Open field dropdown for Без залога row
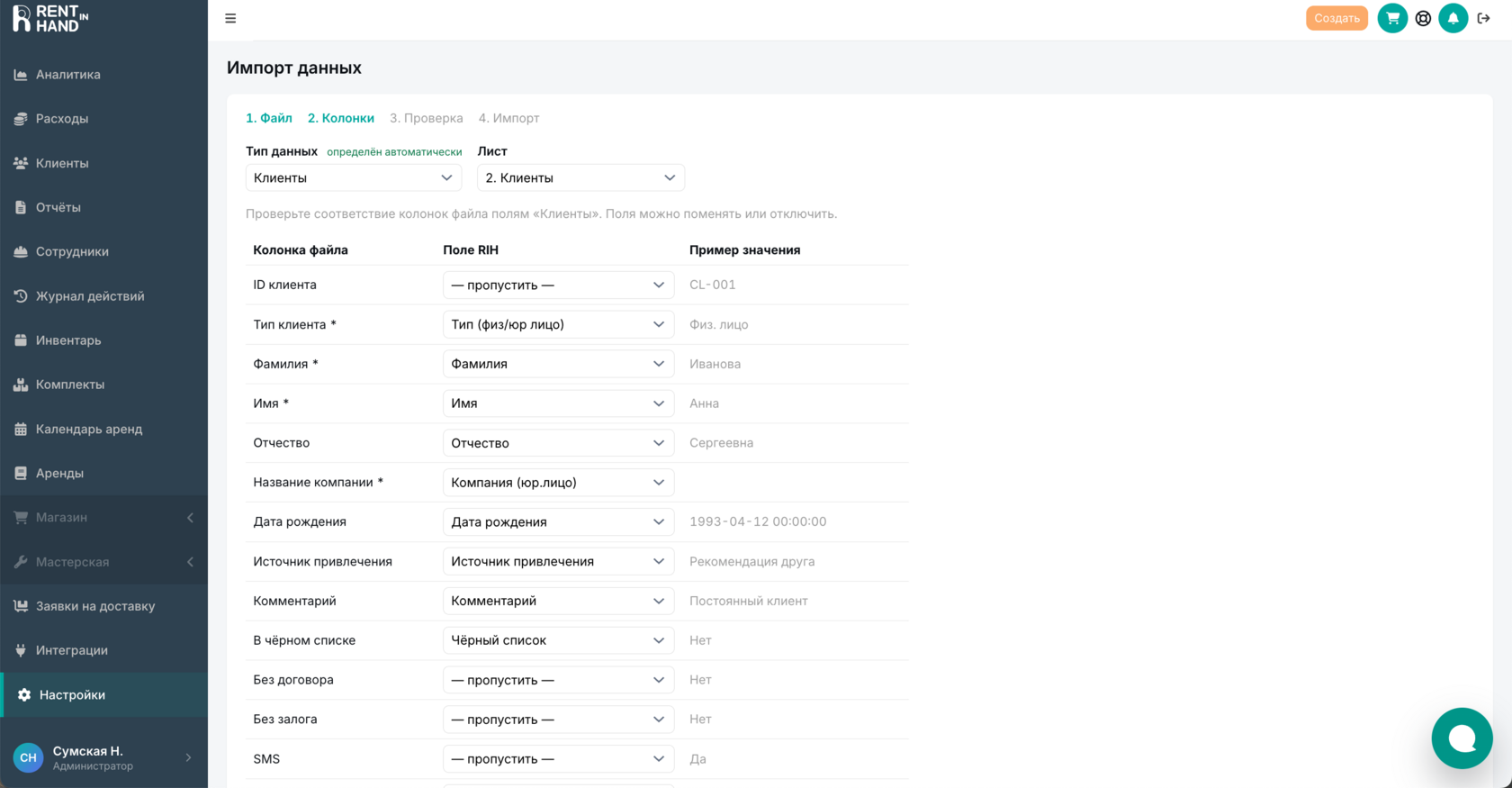The width and height of the screenshot is (1512, 788). click(x=558, y=720)
